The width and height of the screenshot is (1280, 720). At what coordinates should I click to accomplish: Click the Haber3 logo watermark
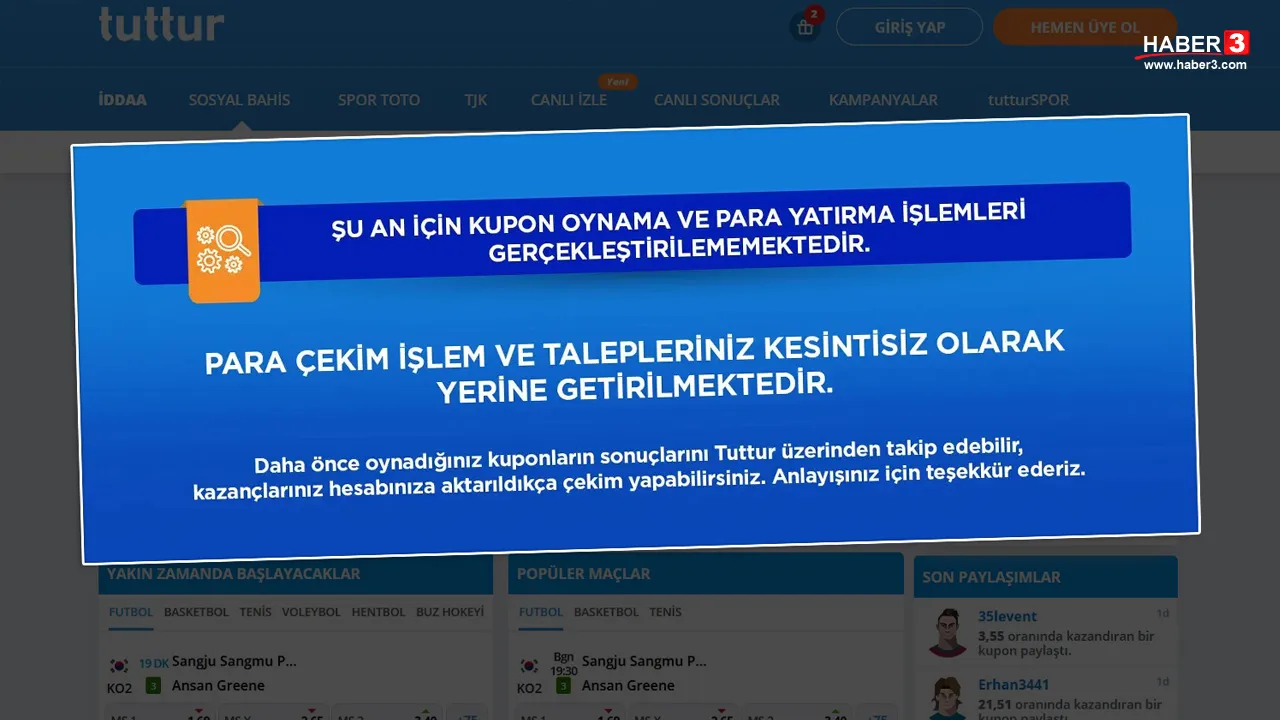click(x=1195, y=48)
